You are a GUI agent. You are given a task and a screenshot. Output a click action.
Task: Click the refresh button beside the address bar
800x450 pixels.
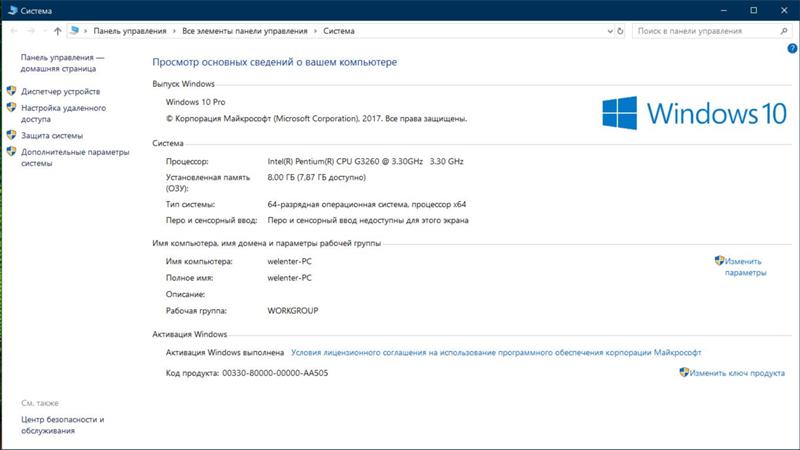tap(618, 31)
